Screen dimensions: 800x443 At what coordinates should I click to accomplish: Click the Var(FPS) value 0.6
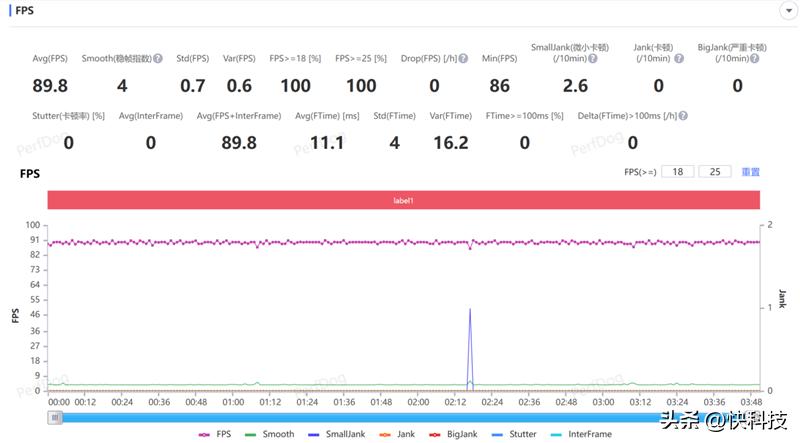click(x=239, y=86)
